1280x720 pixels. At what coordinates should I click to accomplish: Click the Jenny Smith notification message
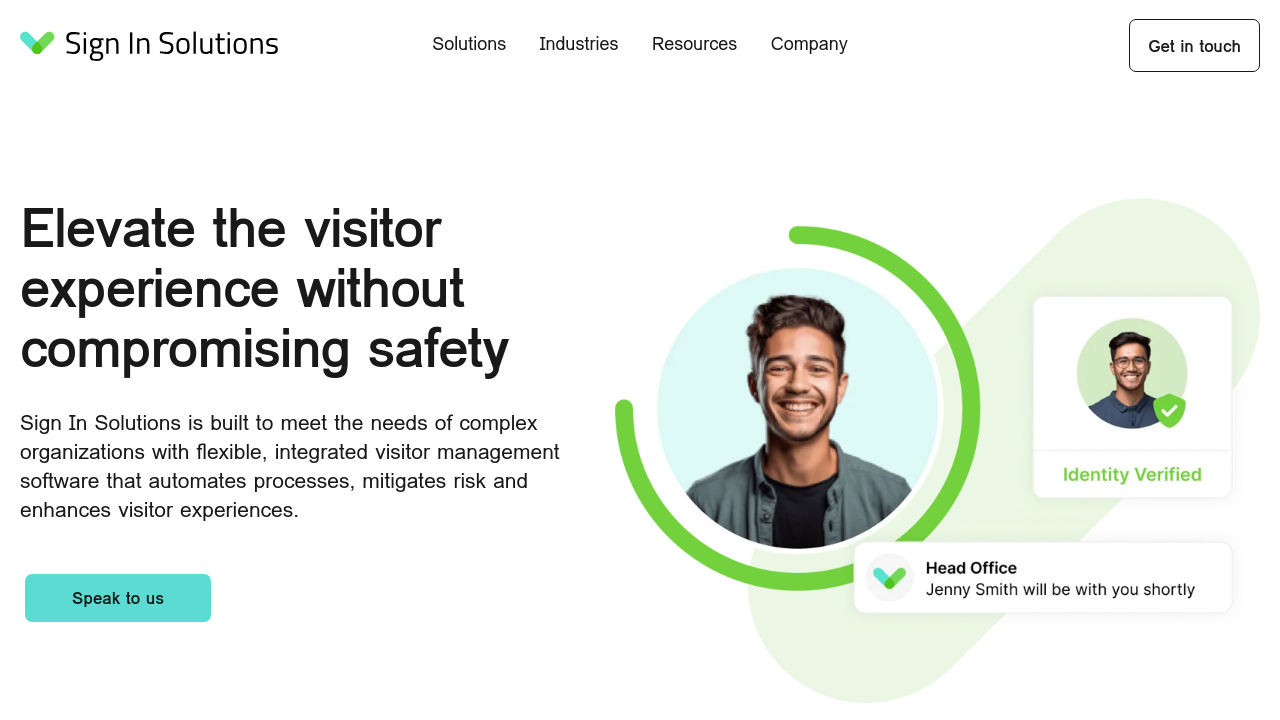coord(1060,590)
